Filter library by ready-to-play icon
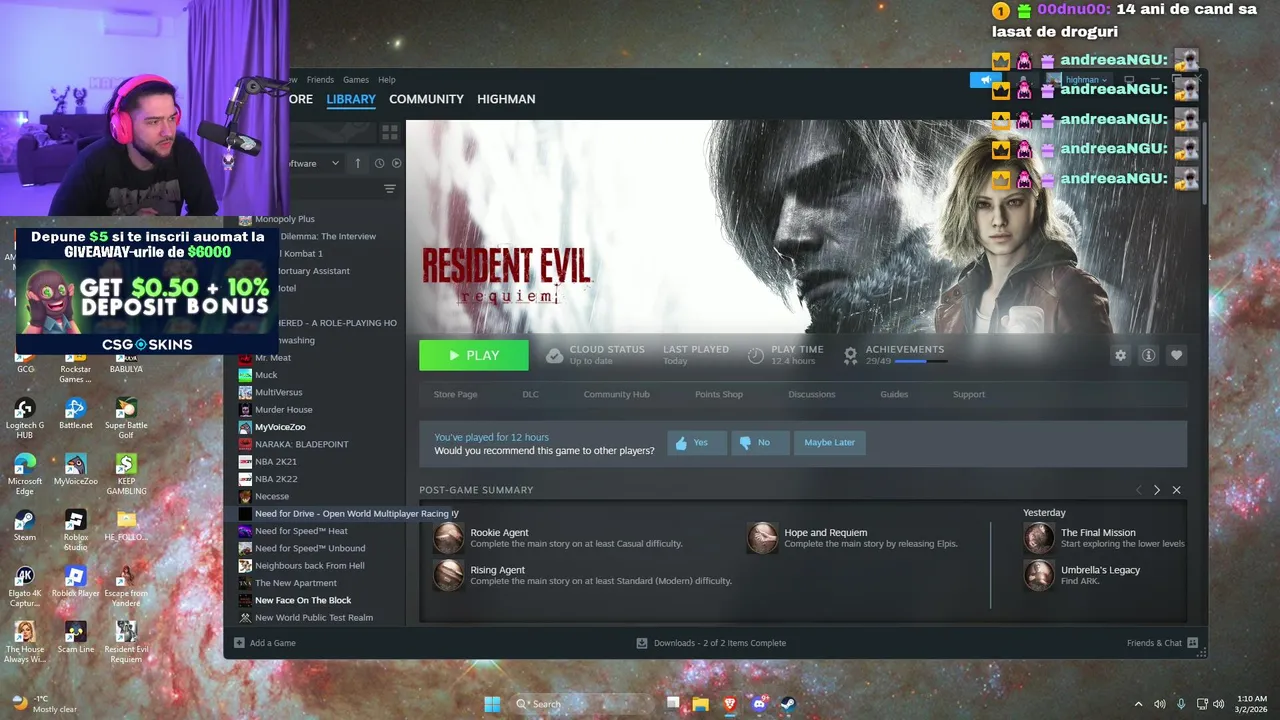The height and width of the screenshot is (720, 1280). click(x=396, y=163)
